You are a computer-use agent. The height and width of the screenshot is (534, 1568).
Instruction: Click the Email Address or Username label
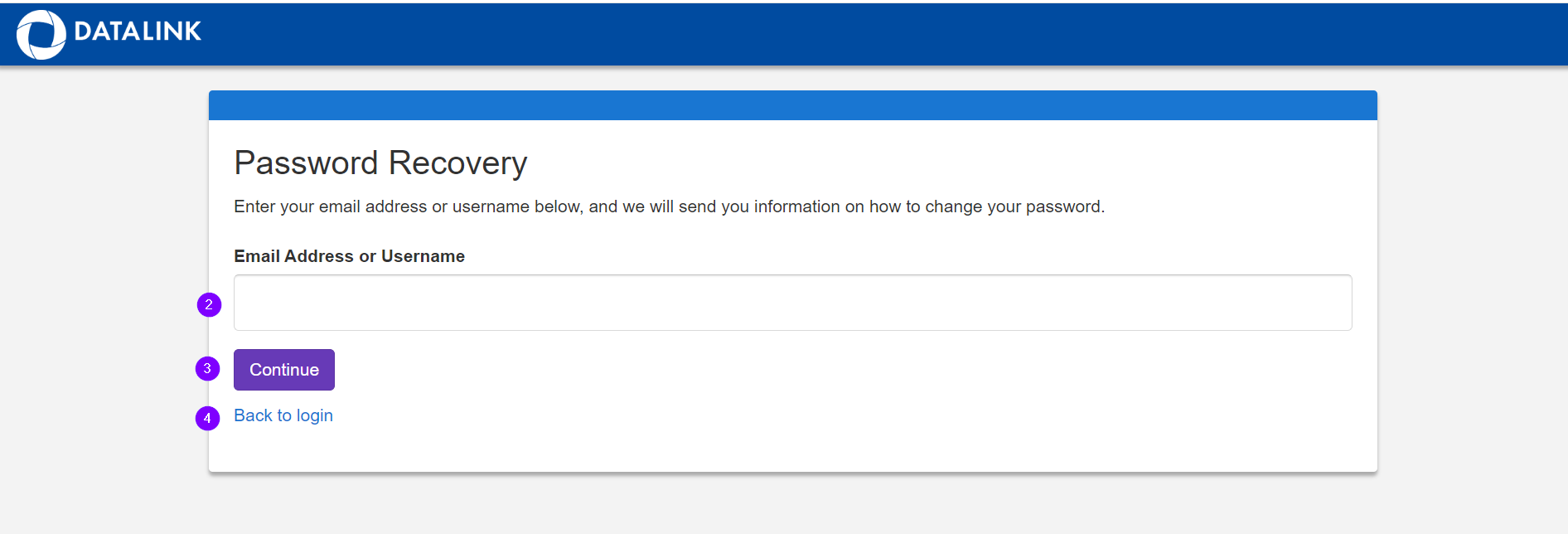[x=349, y=256]
